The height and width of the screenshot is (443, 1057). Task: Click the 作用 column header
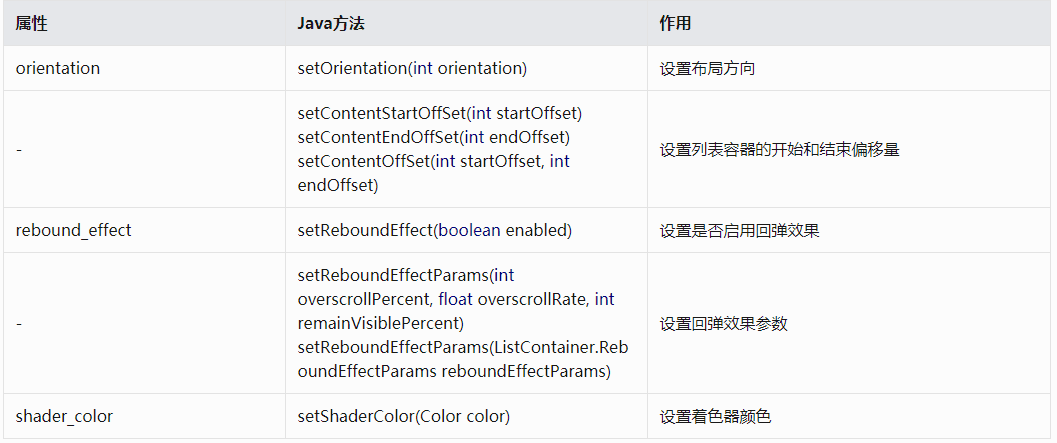pyautogui.click(x=675, y=23)
